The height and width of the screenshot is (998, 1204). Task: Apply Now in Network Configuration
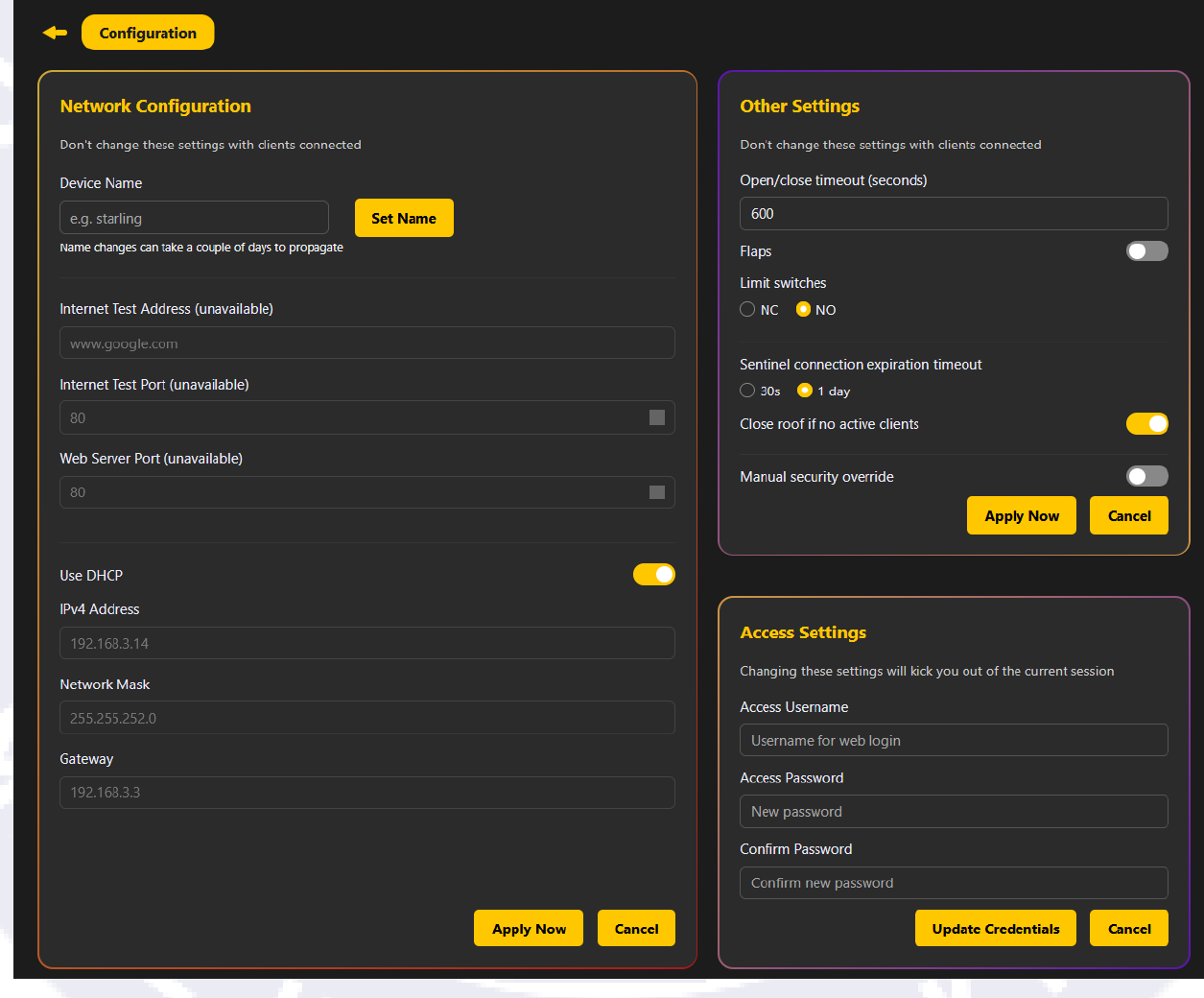529,928
